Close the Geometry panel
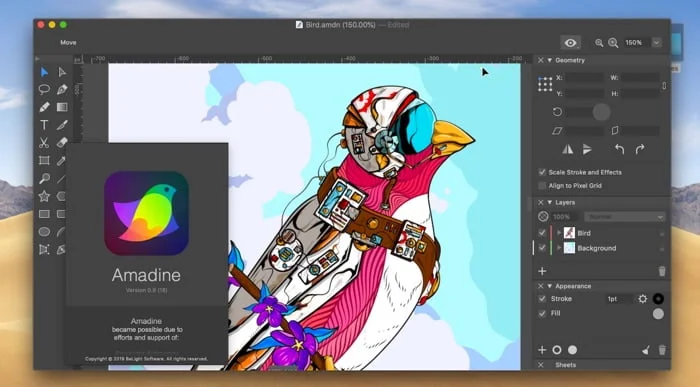 pyautogui.click(x=541, y=60)
